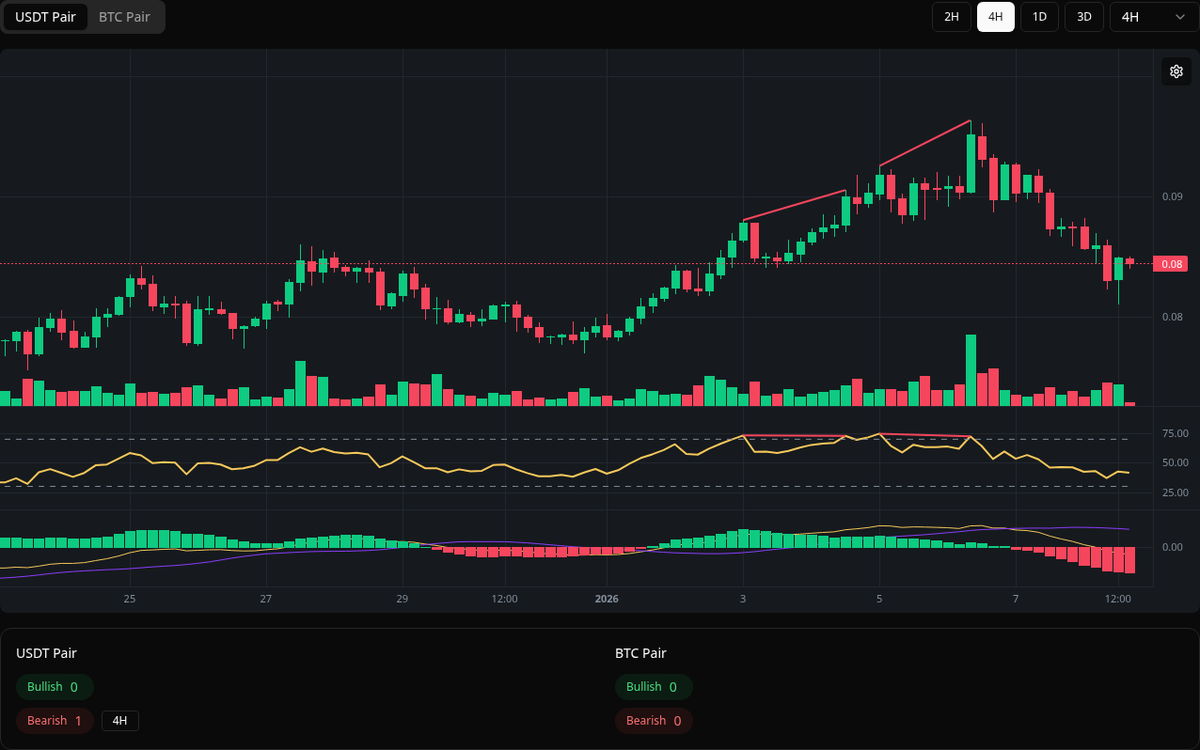Image resolution: width=1200 pixels, height=750 pixels.
Task: Click the 2026 date label on time axis
Action: tap(607, 599)
